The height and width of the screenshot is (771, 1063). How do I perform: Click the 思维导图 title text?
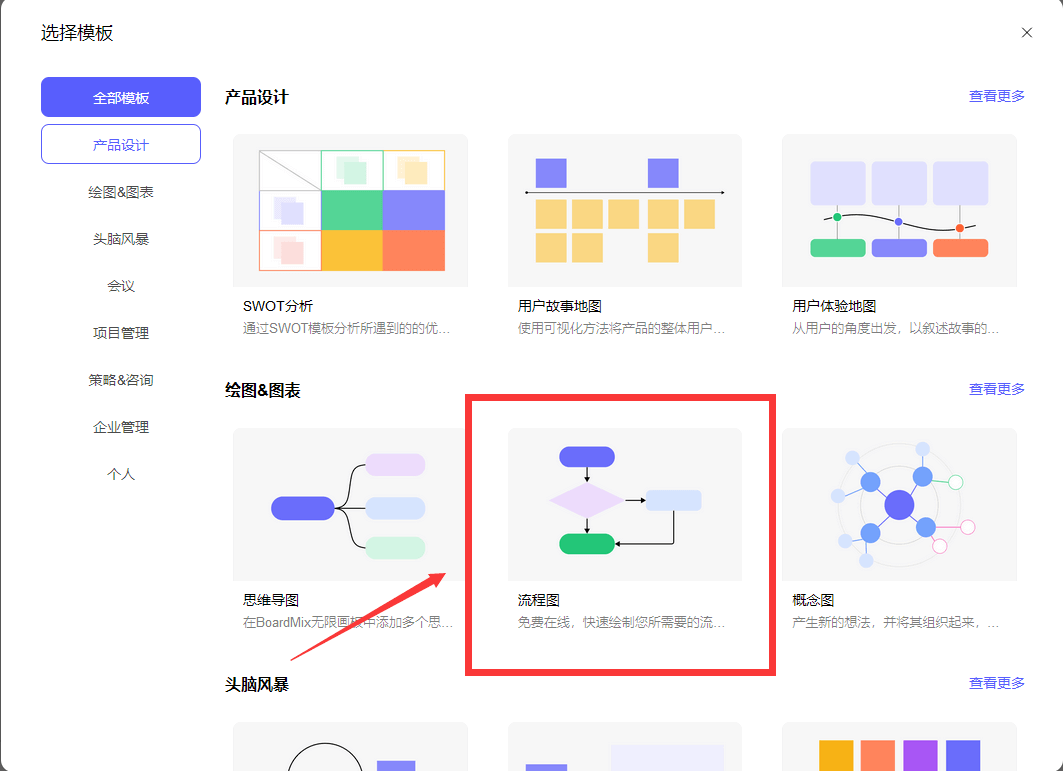click(x=271, y=600)
